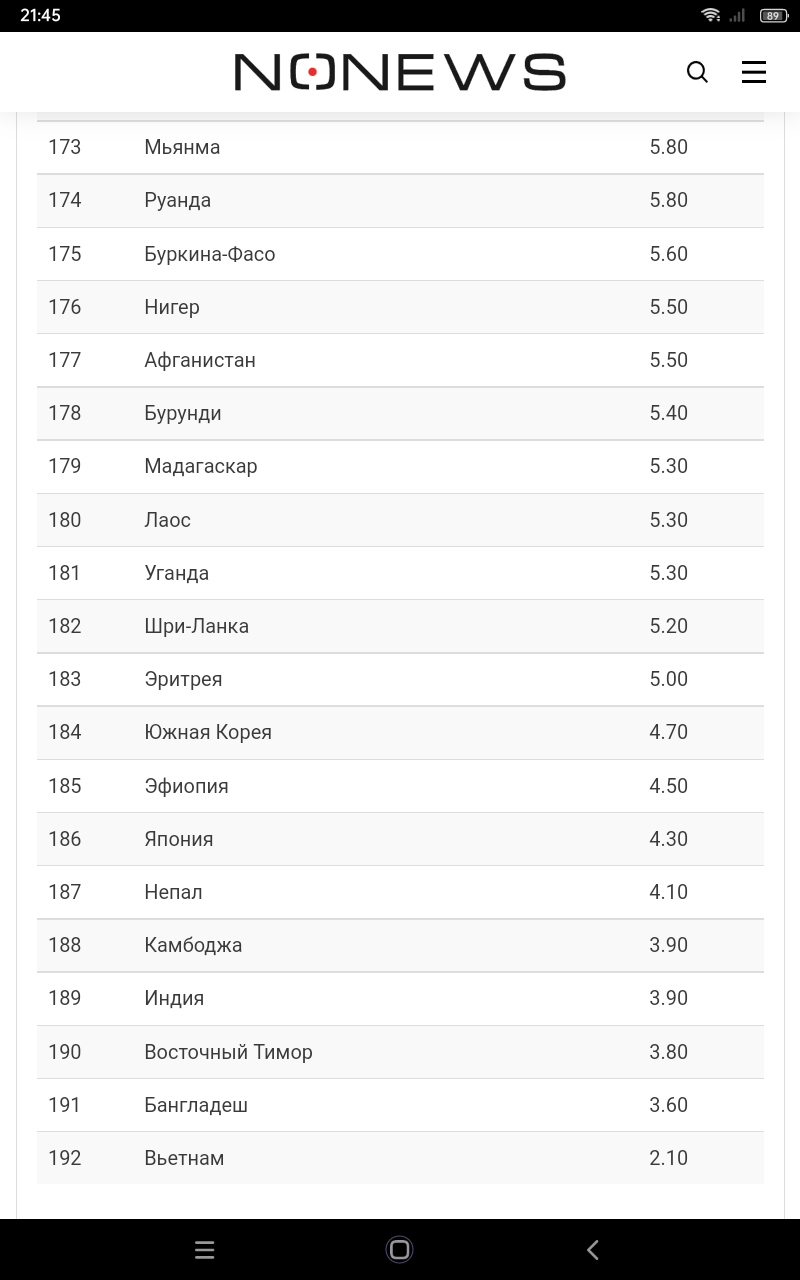Image resolution: width=800 pixels, height=1280 pixels.
Task: Click the Шри-Ланка country cell
Action: [197, 626]
